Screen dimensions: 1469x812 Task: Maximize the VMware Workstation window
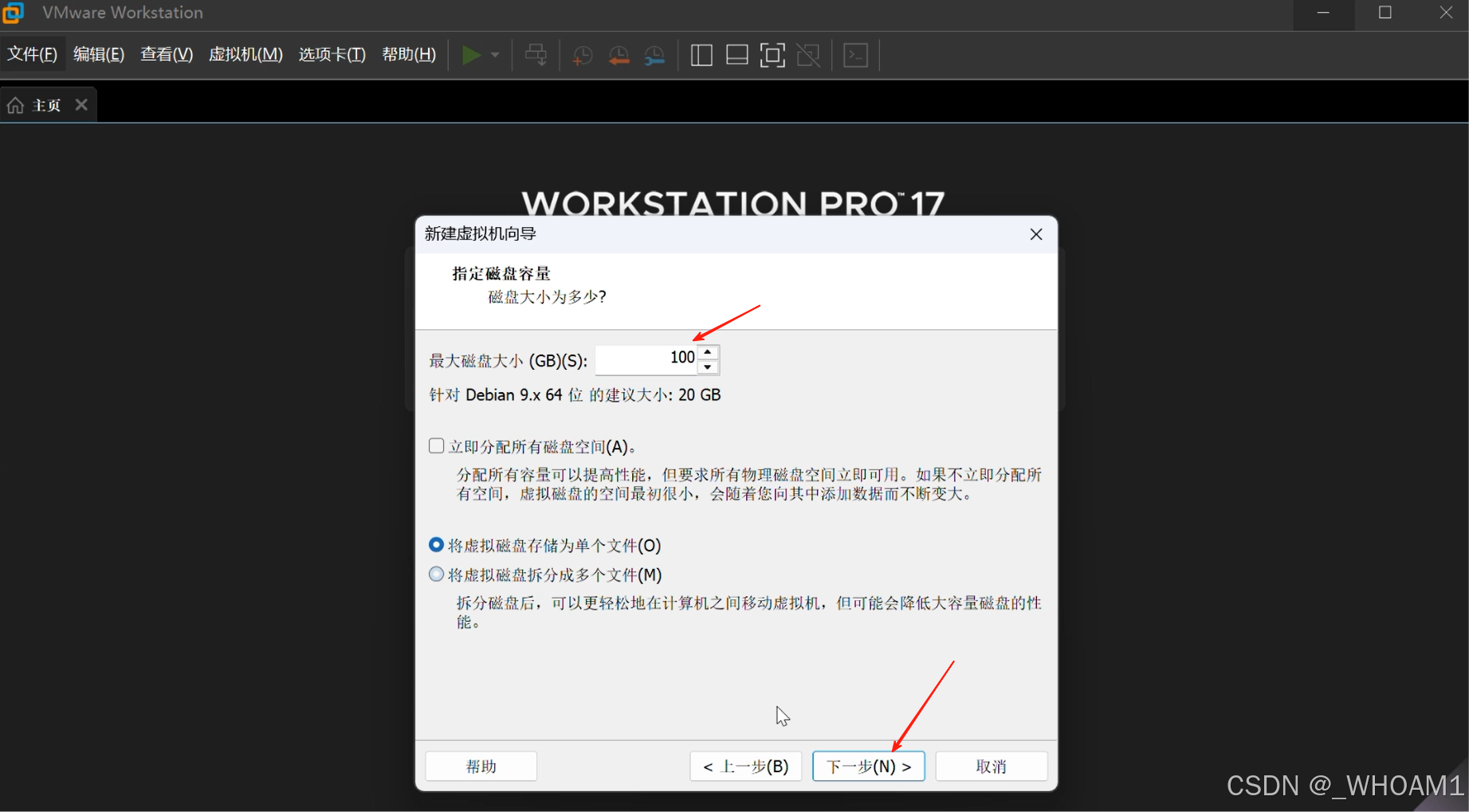(x=1385, y=13)
